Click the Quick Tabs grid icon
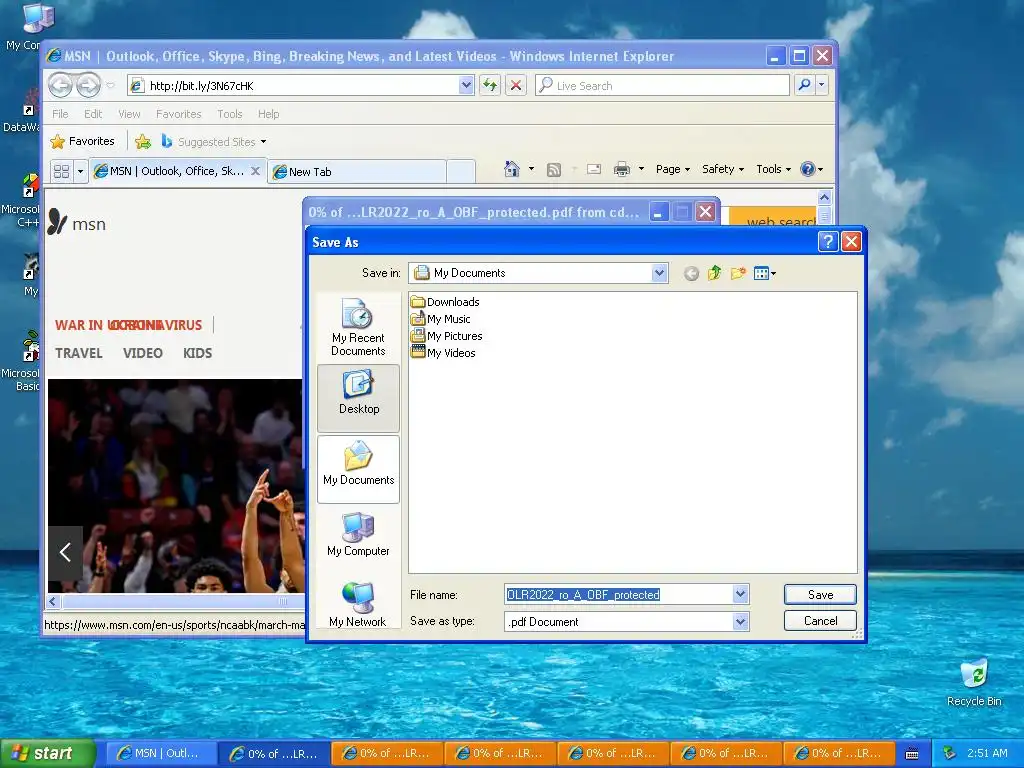Image resolution: width=1024 pixels, height=768 pixels. click(x=61, y=171)
